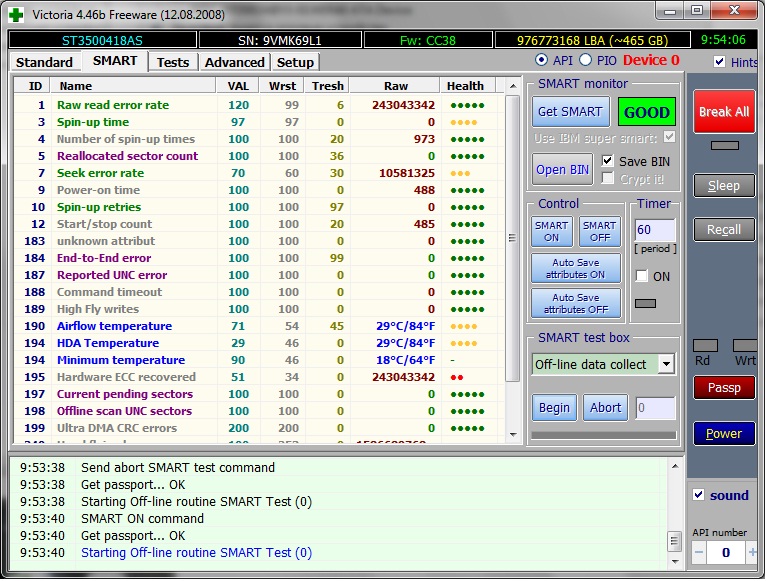Increase API number with plus stepper

point(752,552)
